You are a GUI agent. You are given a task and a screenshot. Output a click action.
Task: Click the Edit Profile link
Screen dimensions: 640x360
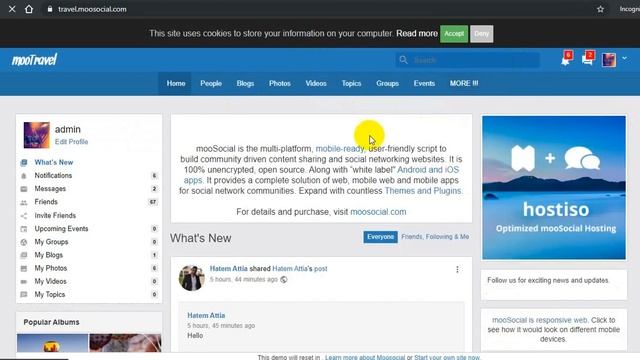coord(71,142)
